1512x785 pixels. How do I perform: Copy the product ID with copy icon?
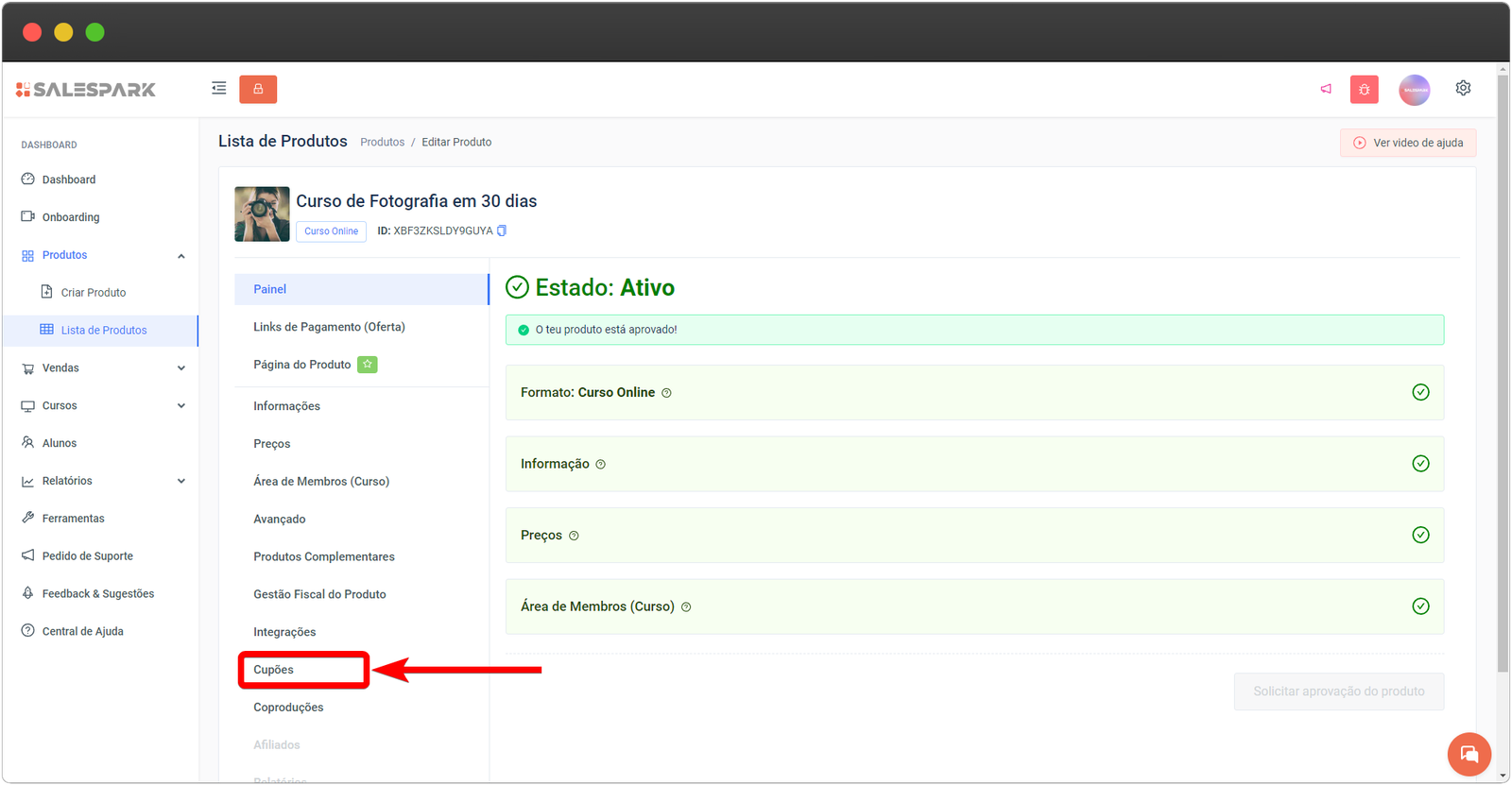pyautogui.click(x=502, y=230)
